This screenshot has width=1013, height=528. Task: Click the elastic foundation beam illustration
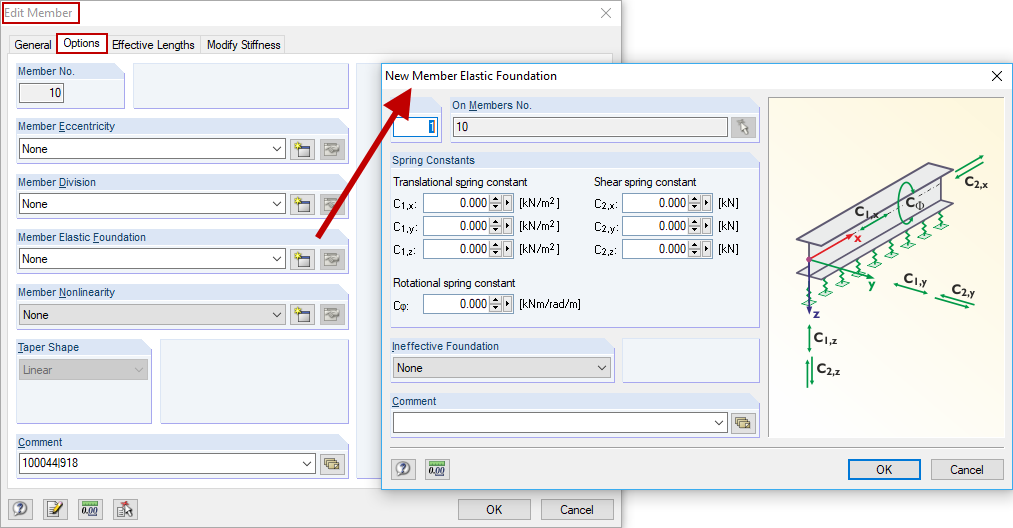886,268
